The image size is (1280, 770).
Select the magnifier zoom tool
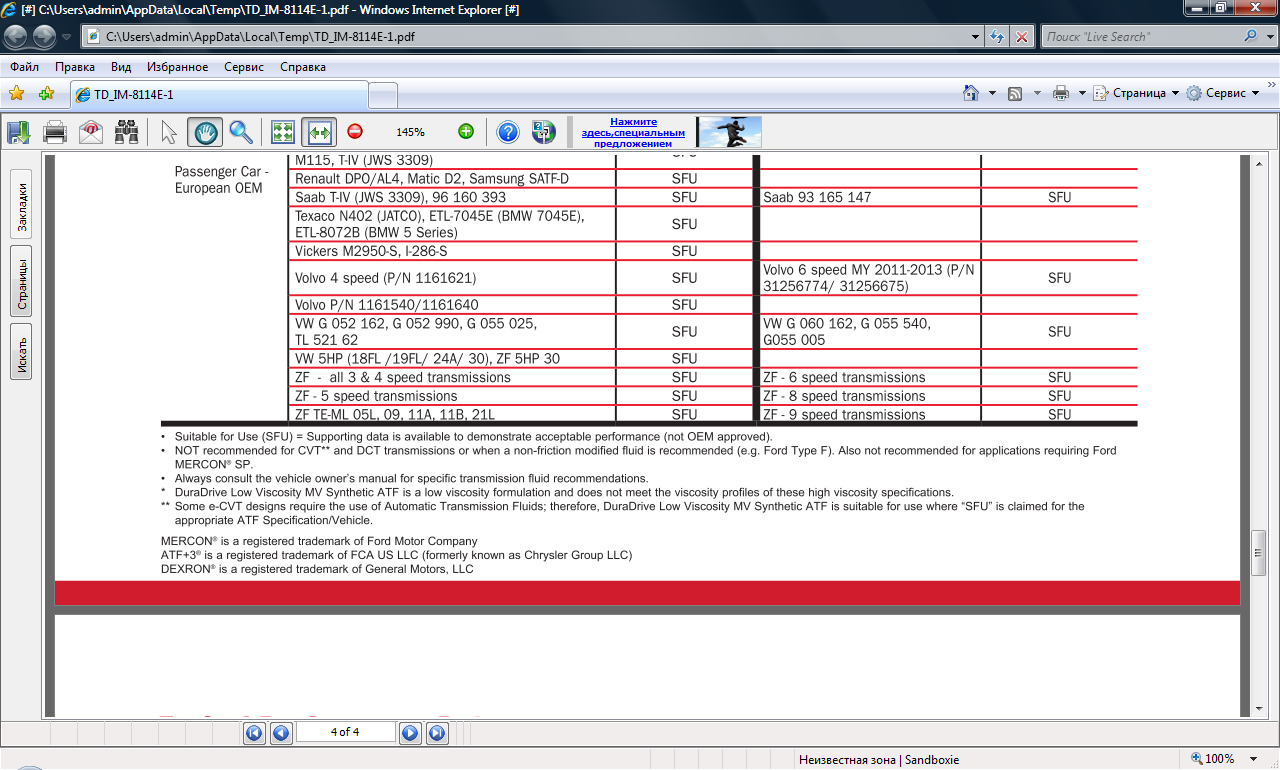pyautogui.click(x=240, y=132)
